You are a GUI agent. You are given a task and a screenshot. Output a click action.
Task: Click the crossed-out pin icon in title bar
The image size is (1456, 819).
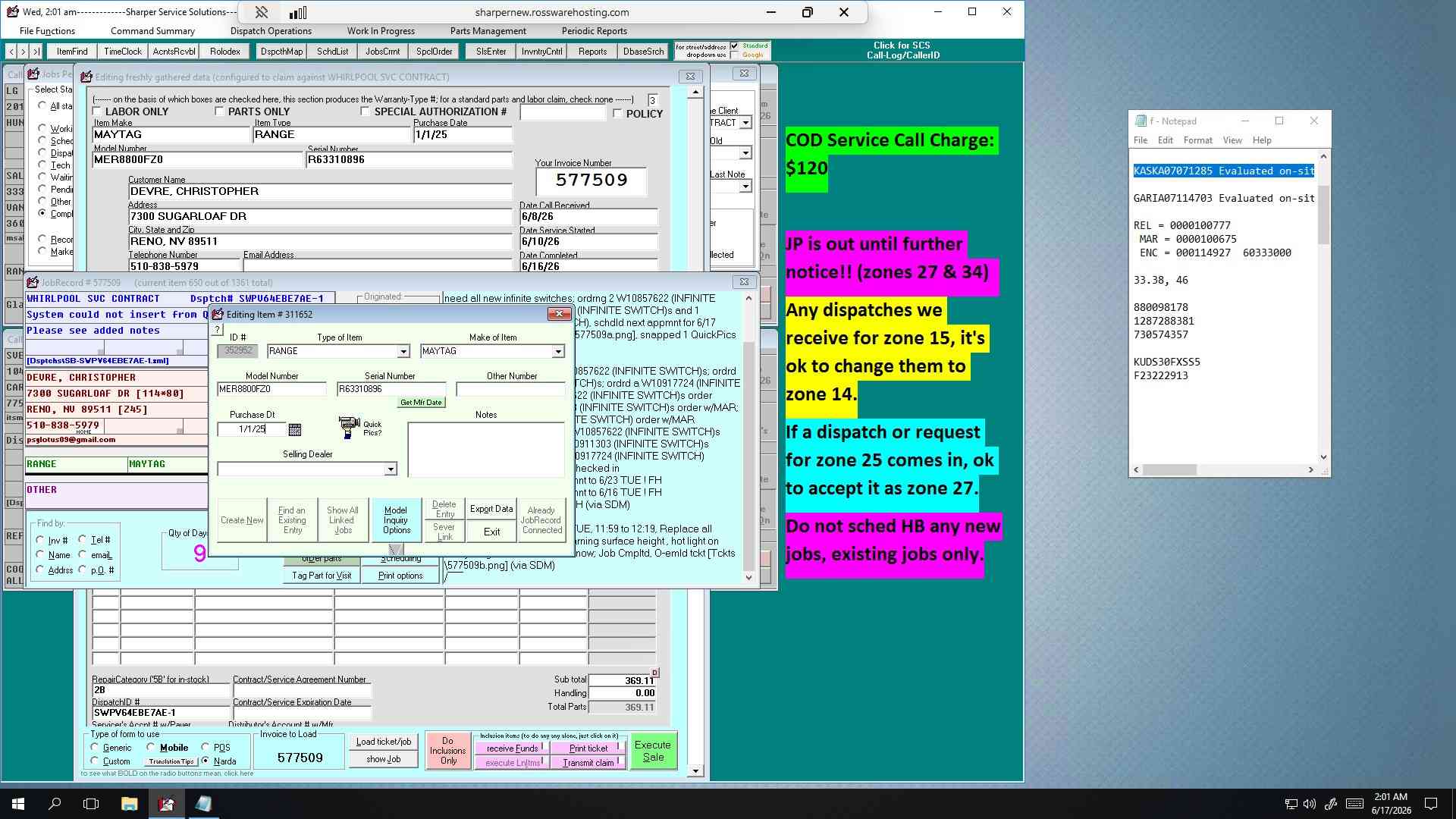[262, 12]
